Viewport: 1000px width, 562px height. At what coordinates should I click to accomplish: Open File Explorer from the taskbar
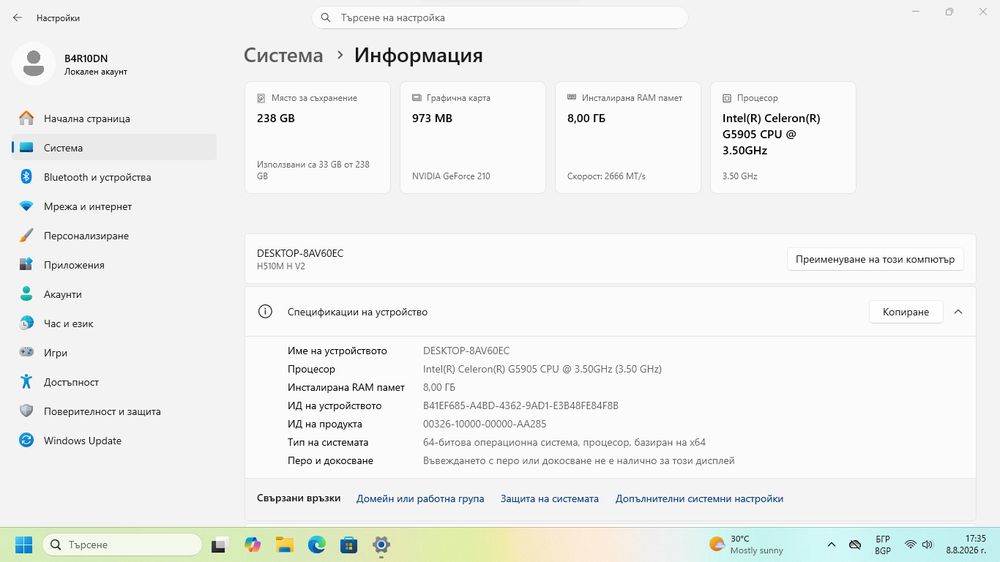coord(284,545)
